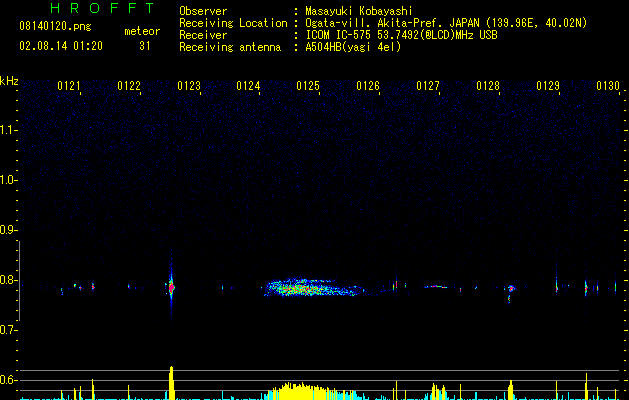Click the 0.8 frequency axis label
Image resolution: width=629 pixels, height=400 pixels.
8,280
